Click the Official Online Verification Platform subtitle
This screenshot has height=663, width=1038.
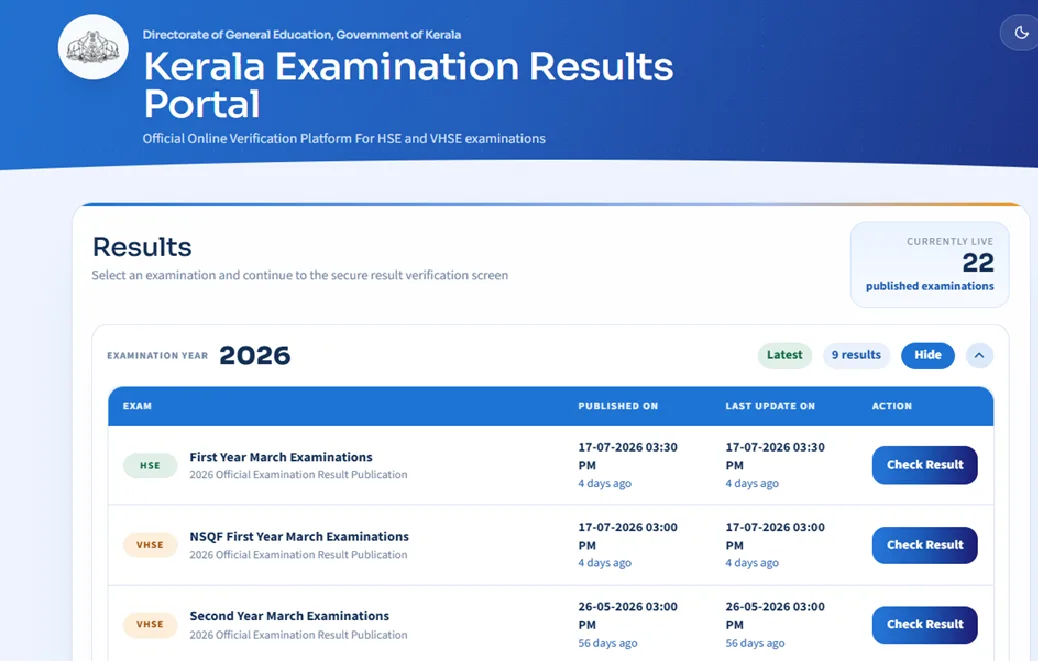(344, 138)
